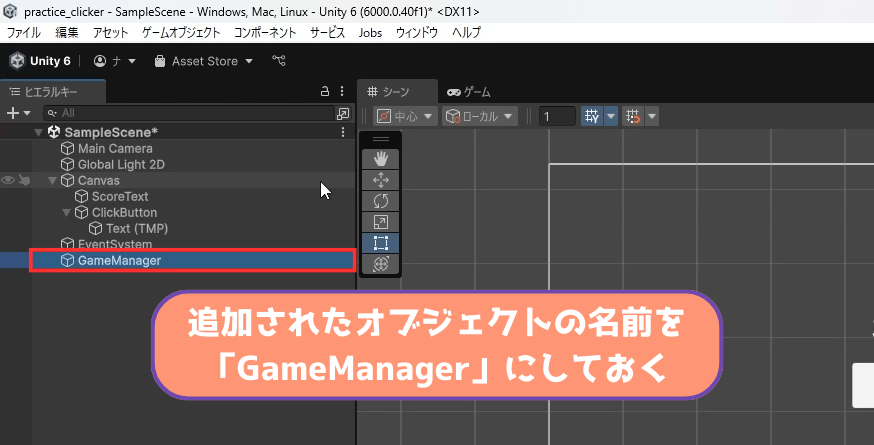Switch to the ゲーム tab
The image size is (874, 445).
click(x=469, y=92)
